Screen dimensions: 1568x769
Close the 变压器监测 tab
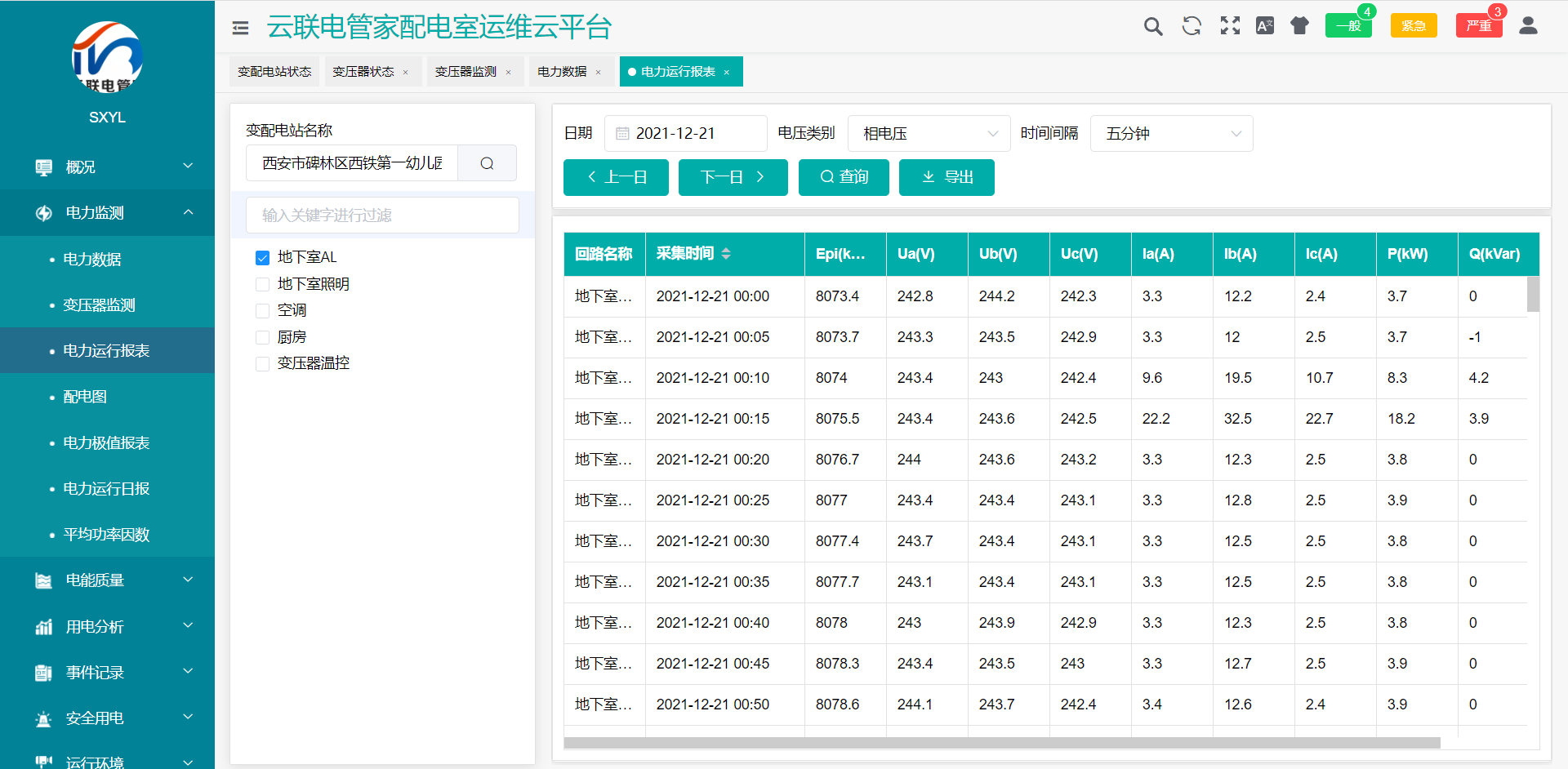[x=510, y=71]
